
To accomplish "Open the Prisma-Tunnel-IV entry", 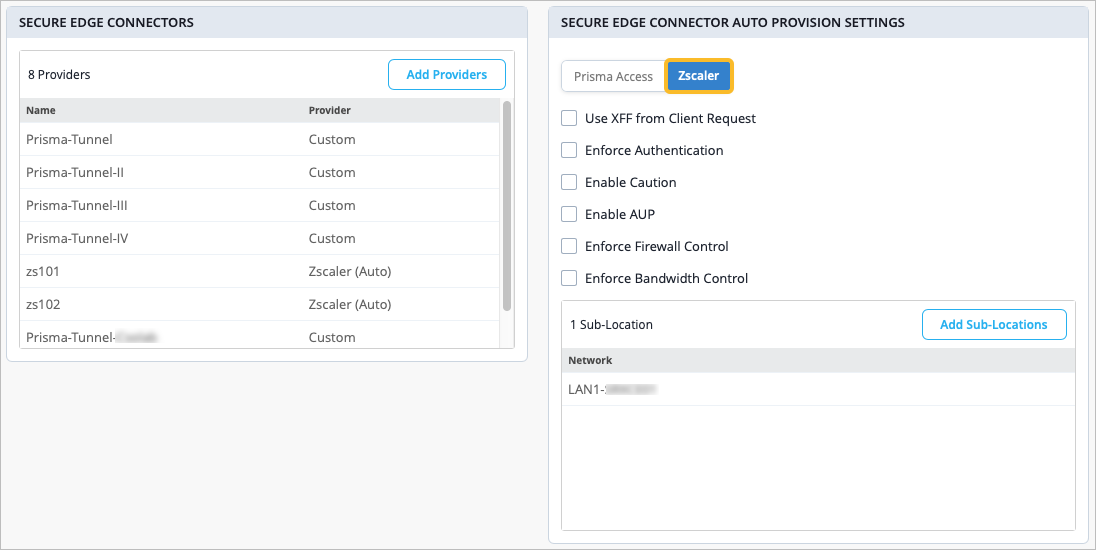I will (x=260, y=238).
